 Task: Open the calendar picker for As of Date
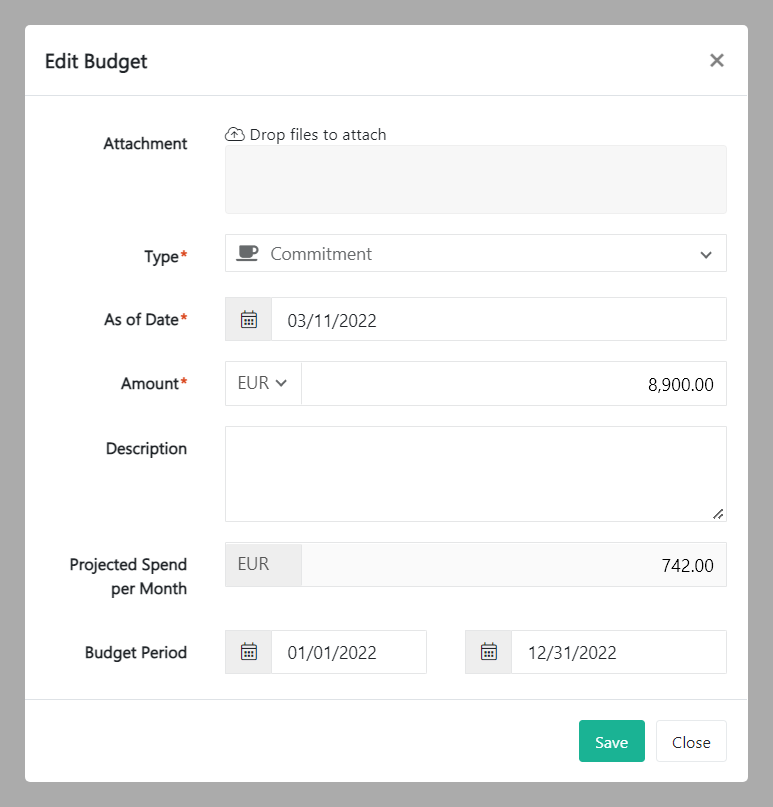coord(247,318)
